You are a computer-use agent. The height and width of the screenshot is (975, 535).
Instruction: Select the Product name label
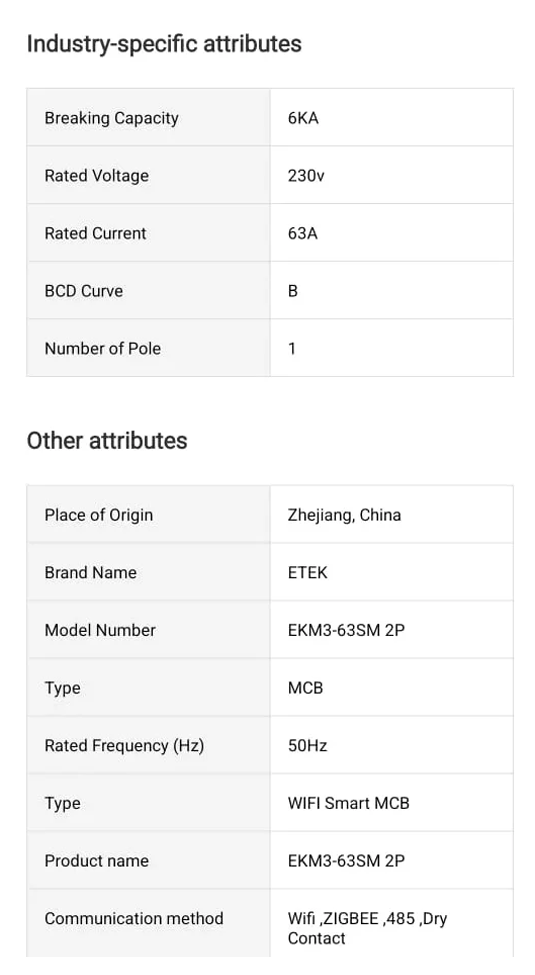96,861
